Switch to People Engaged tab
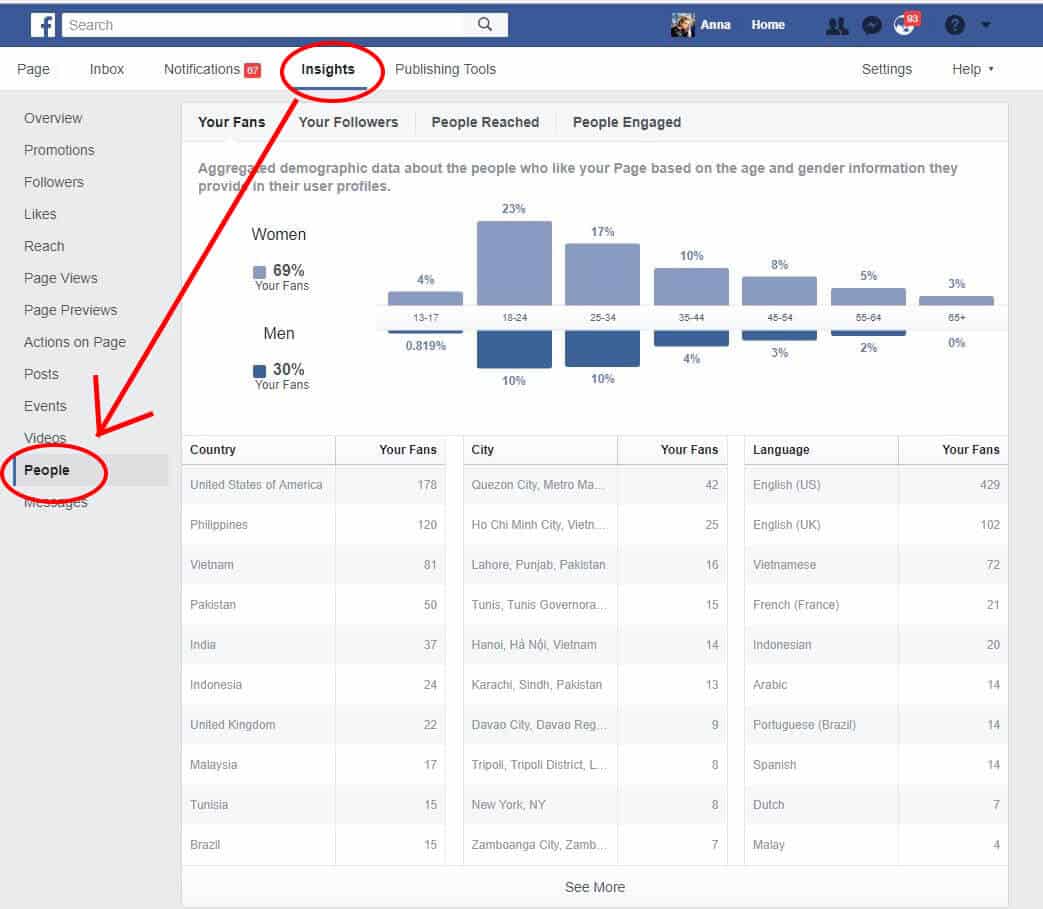1043x909 pixels. (x=627, y=122)
